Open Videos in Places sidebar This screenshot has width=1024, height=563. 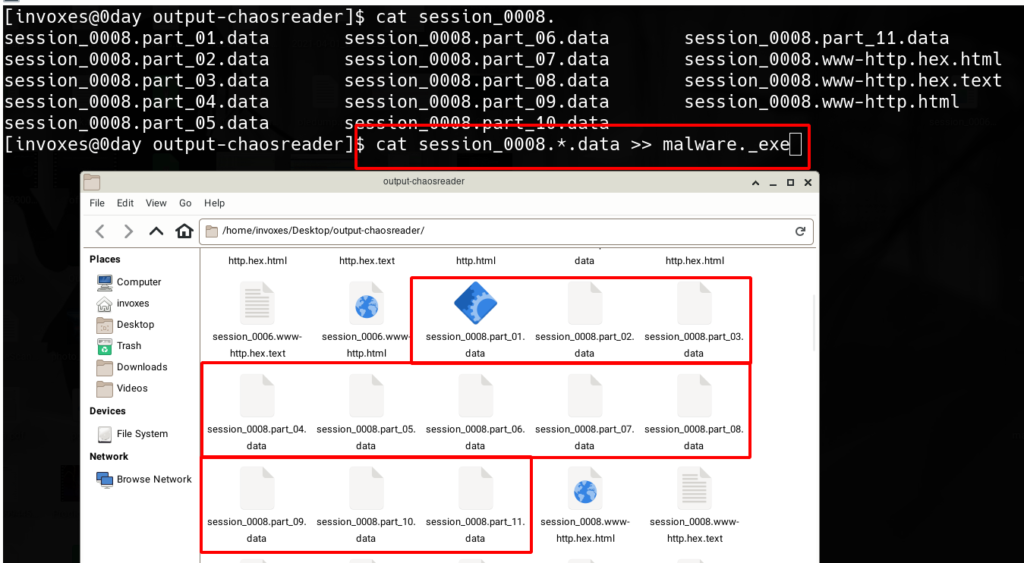(x=122, y=388)
